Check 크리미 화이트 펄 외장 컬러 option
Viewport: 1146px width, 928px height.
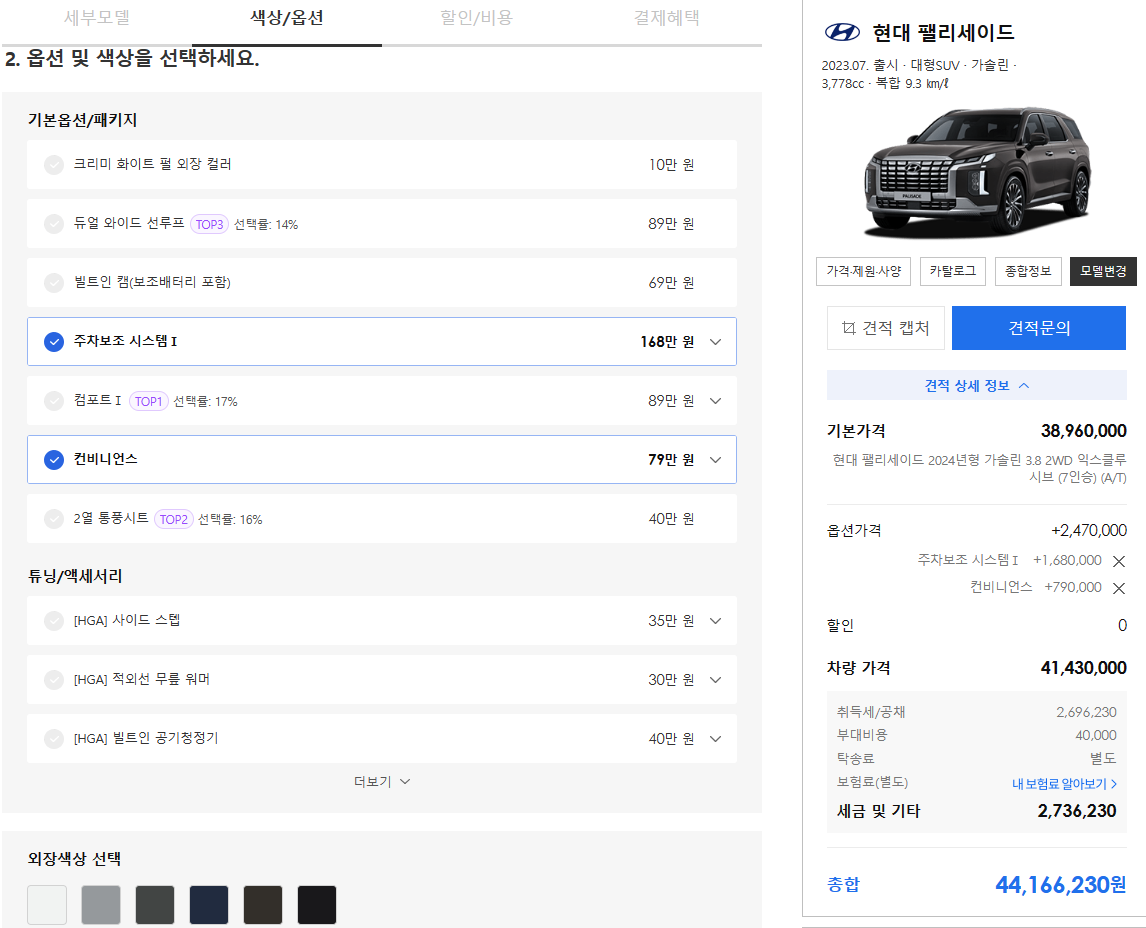[x=53, y=164]
